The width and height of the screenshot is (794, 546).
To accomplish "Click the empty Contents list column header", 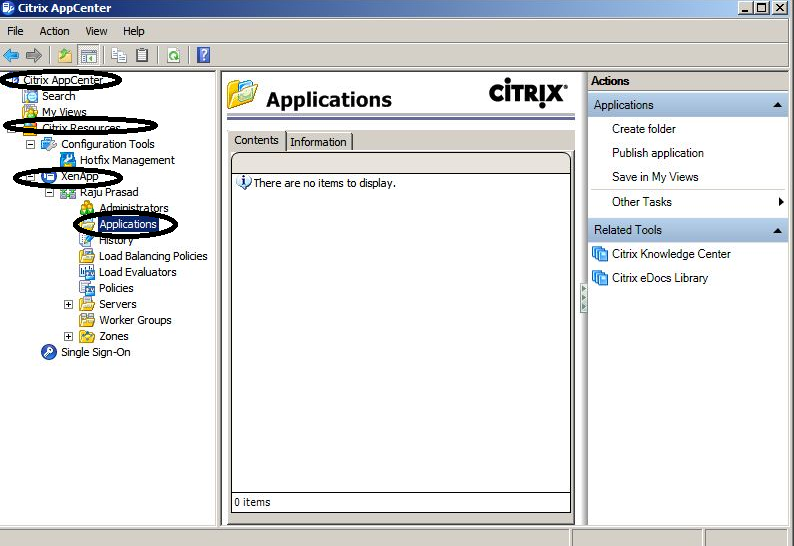I will click(x=401, y=164).
